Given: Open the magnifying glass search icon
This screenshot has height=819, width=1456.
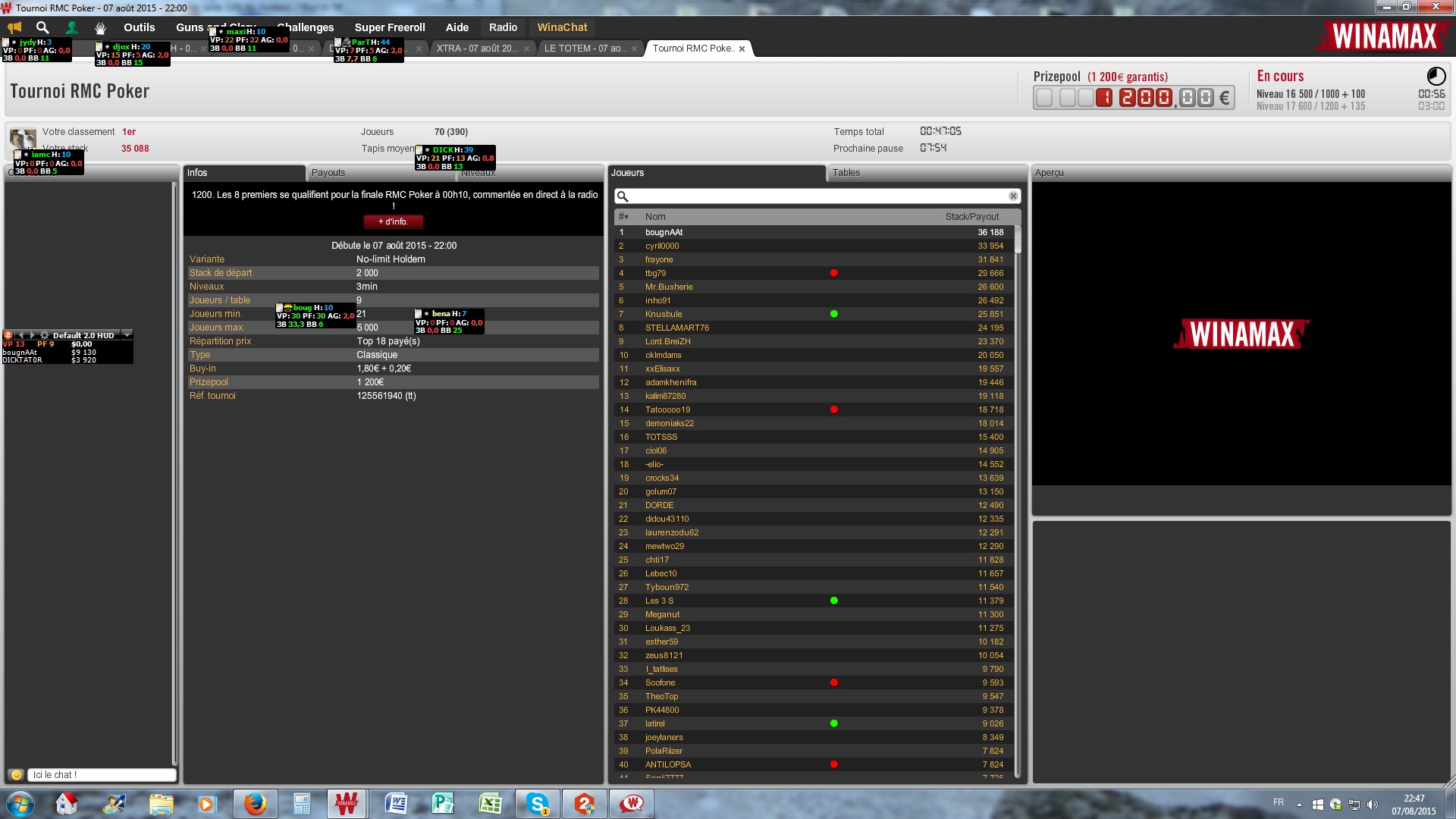Looking at the screenshot, I should click(42, 27).
